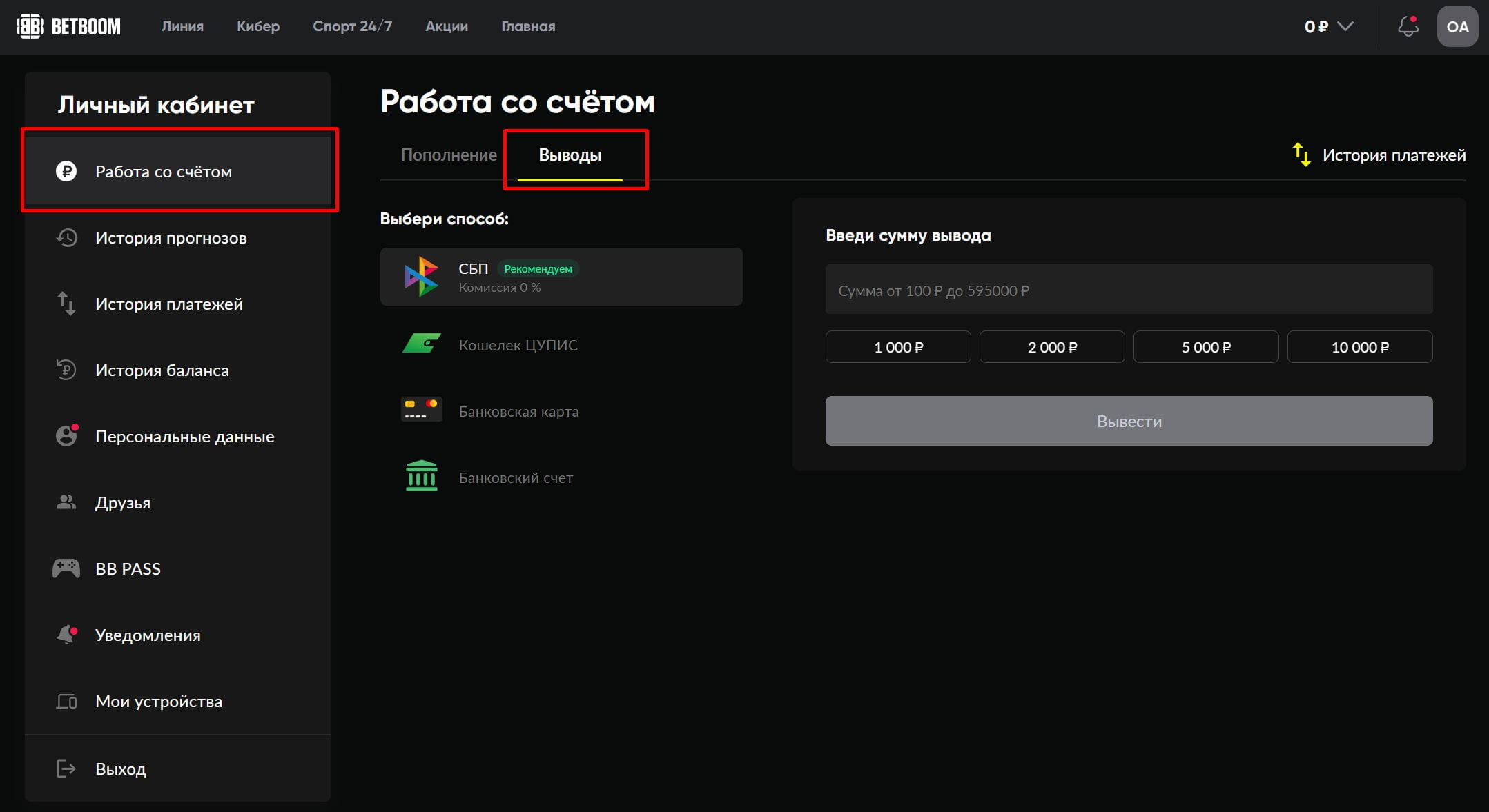This screenshot has height=812, width=1489.
Task: Expand the balance dropdown chevron
Action: (x=1345, y=26)
